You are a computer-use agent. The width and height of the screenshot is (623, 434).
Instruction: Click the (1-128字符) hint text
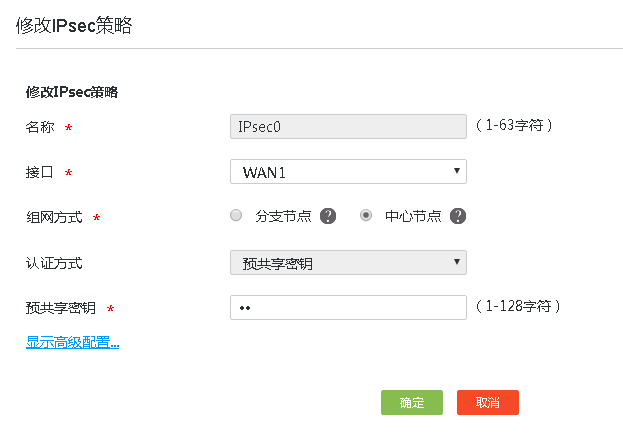click(x=518, y=306)
